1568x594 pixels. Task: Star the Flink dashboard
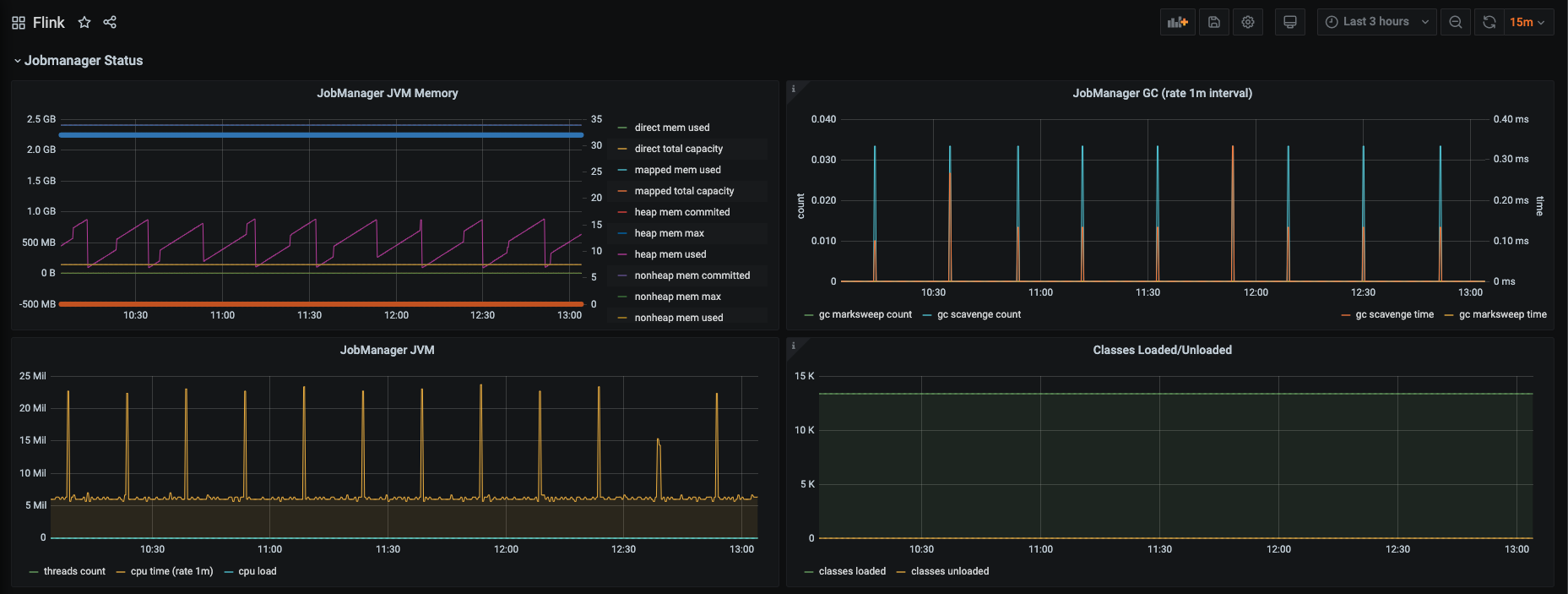coord(84,23)
